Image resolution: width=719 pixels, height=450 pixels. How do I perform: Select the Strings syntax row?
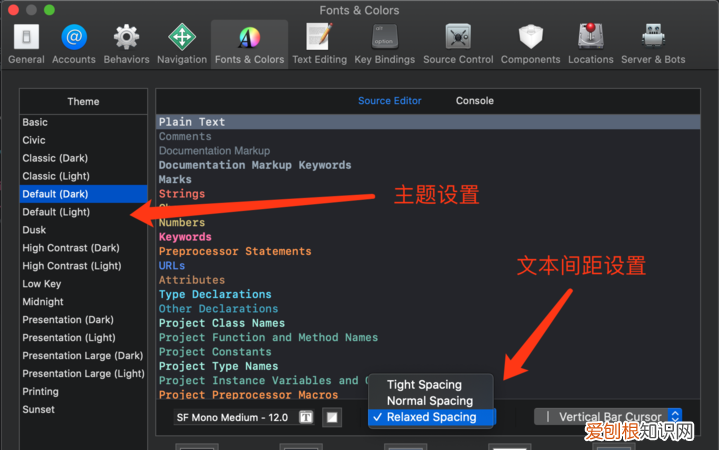[428, 194]
